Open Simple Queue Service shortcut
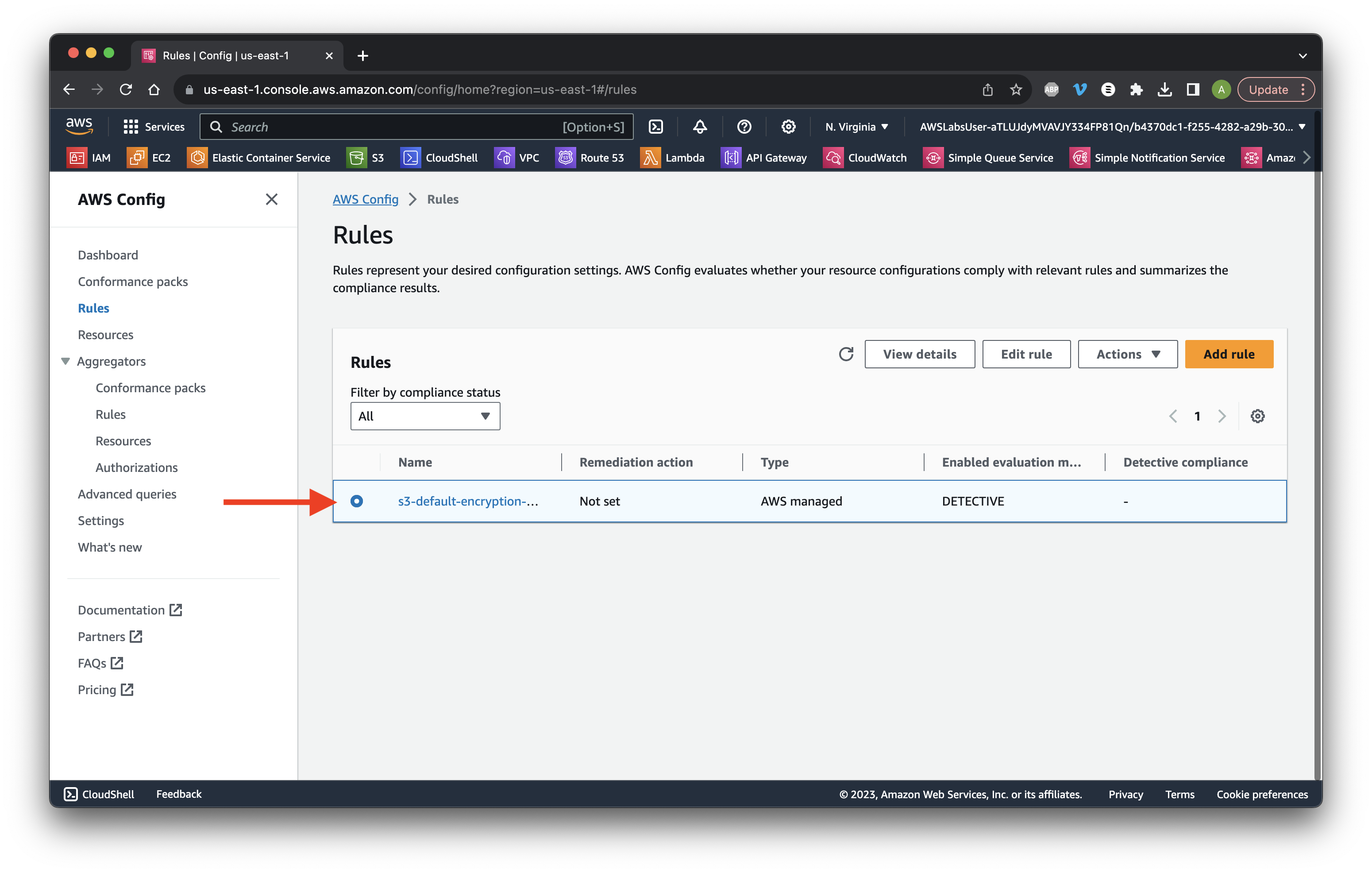The image size is (1372, 873). click(x=989, y=158)
